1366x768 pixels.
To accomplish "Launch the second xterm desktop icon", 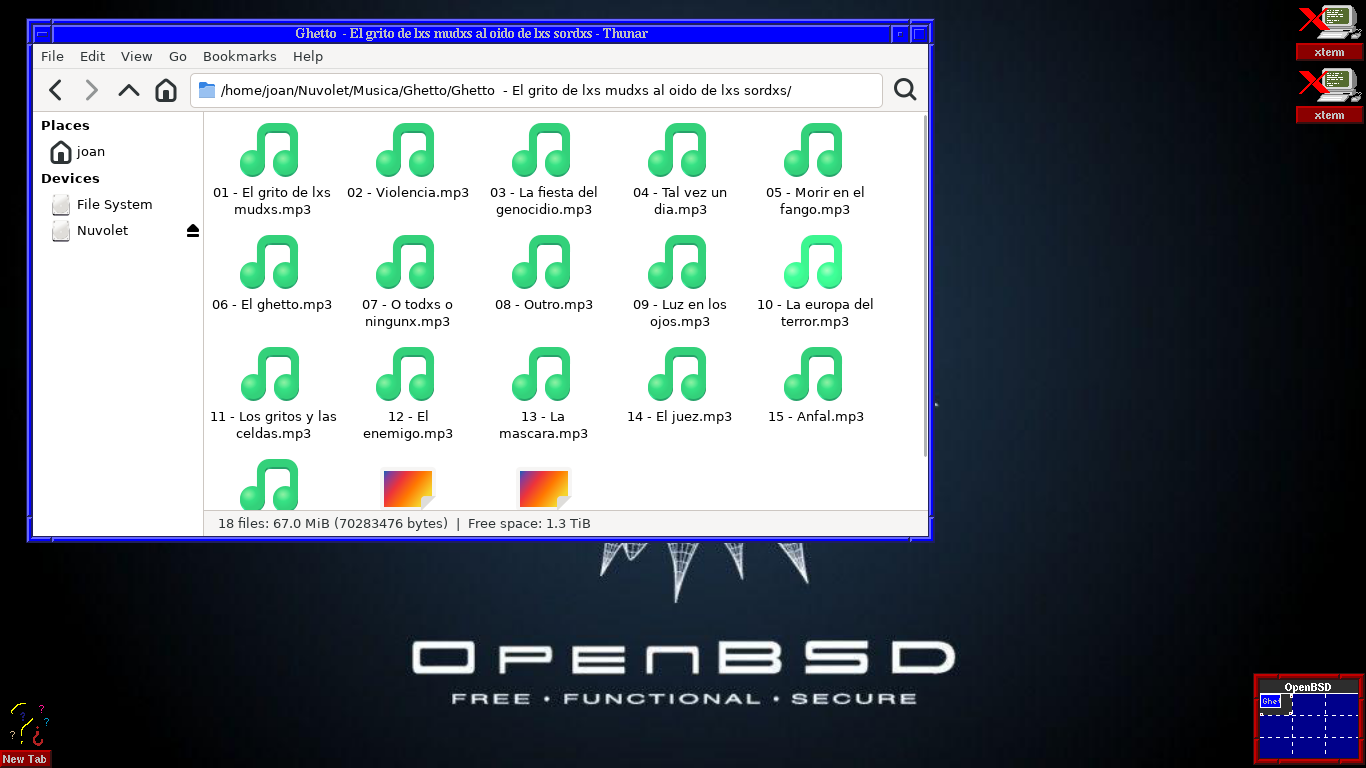I will click(x=1329, y=95).
